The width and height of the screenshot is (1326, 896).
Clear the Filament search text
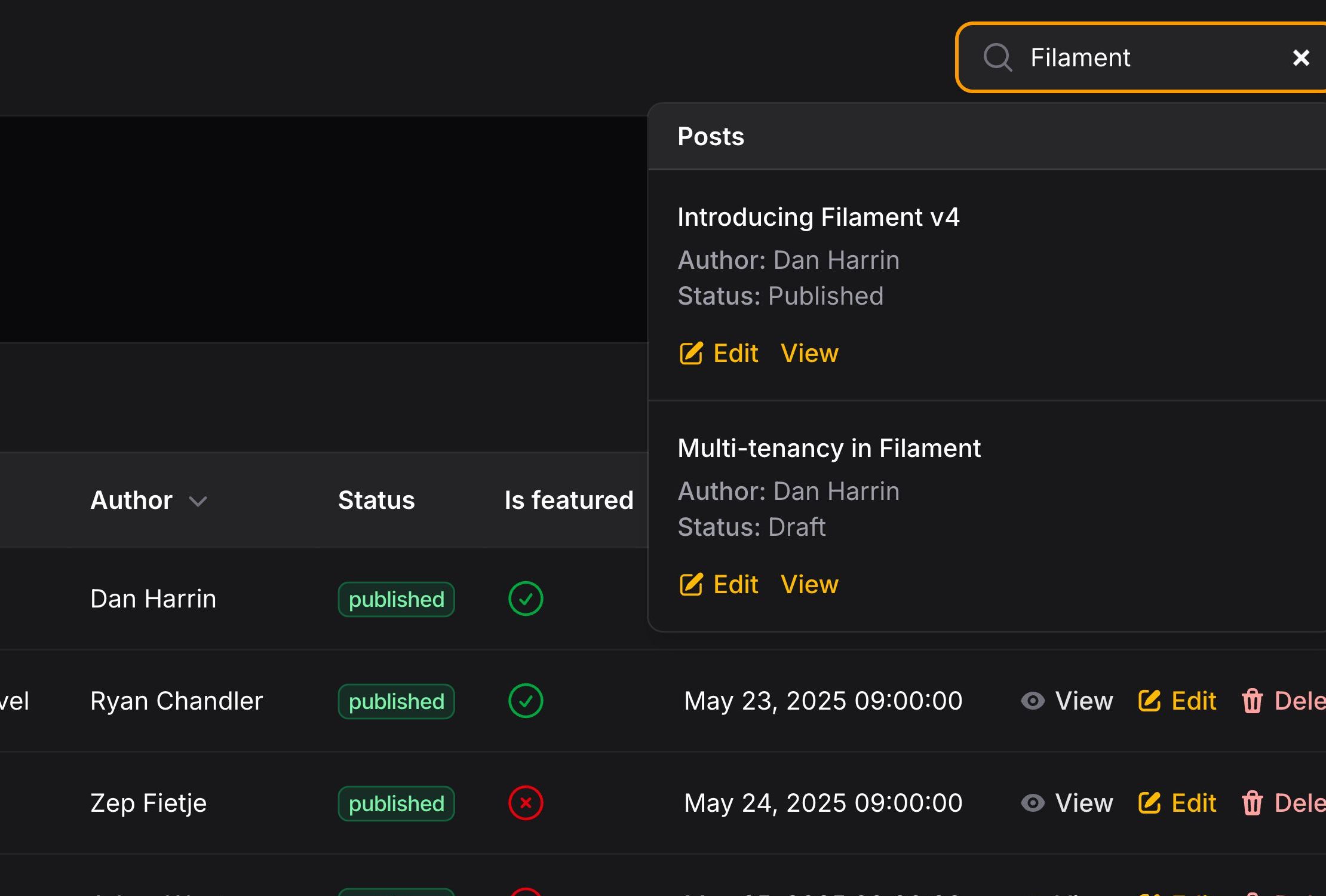[1301, 57]
